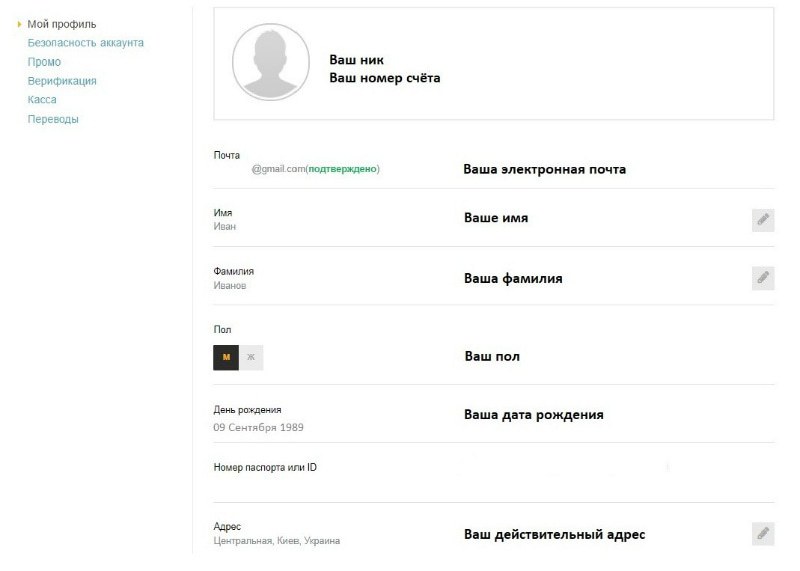Select the female gender toggle 'Ж'
This screenshot has height=571, width=800.
251,358
